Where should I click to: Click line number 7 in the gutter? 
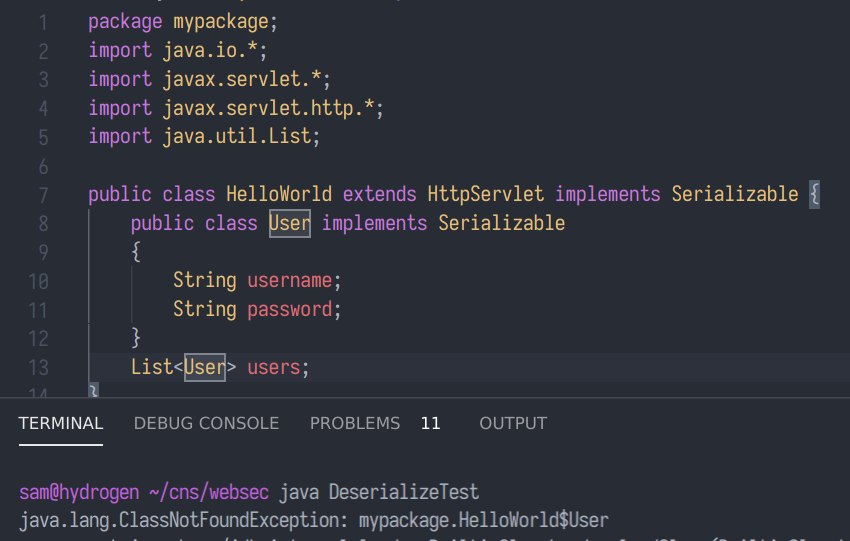coord(42,194)
